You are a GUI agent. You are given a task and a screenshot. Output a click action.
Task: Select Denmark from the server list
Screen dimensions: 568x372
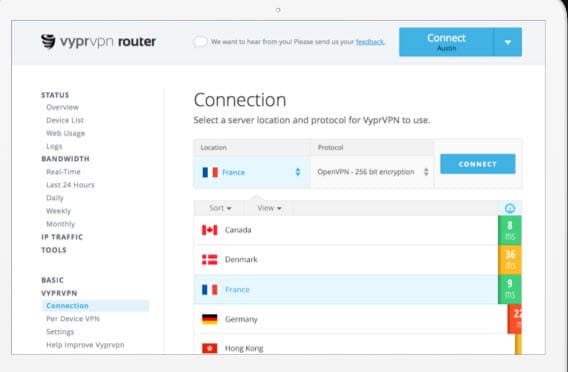click(x=346, y=260)
